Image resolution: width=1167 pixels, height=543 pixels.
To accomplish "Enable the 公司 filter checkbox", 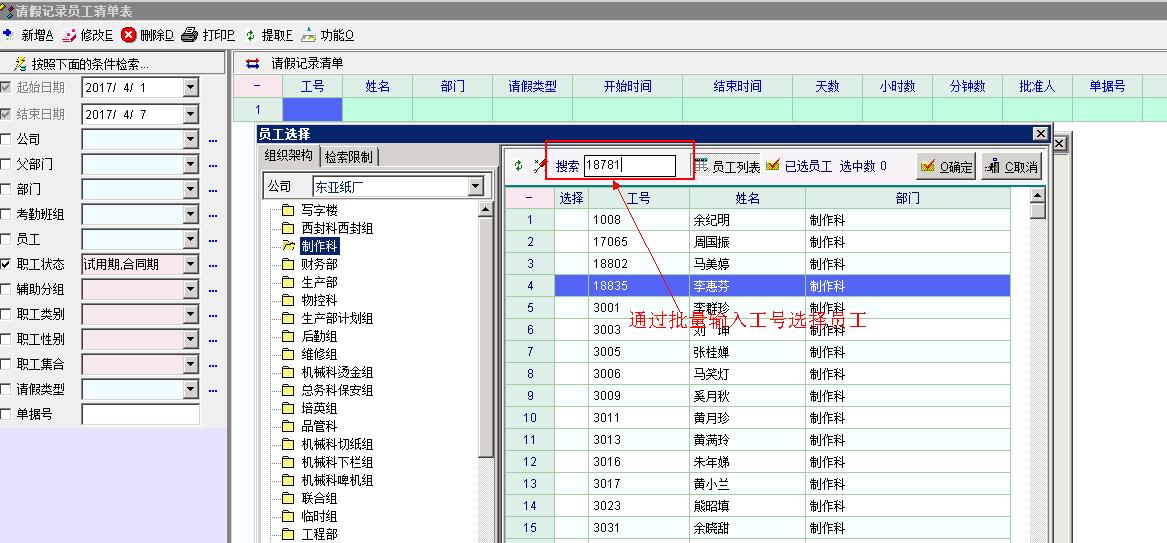I will pos(7,140).
